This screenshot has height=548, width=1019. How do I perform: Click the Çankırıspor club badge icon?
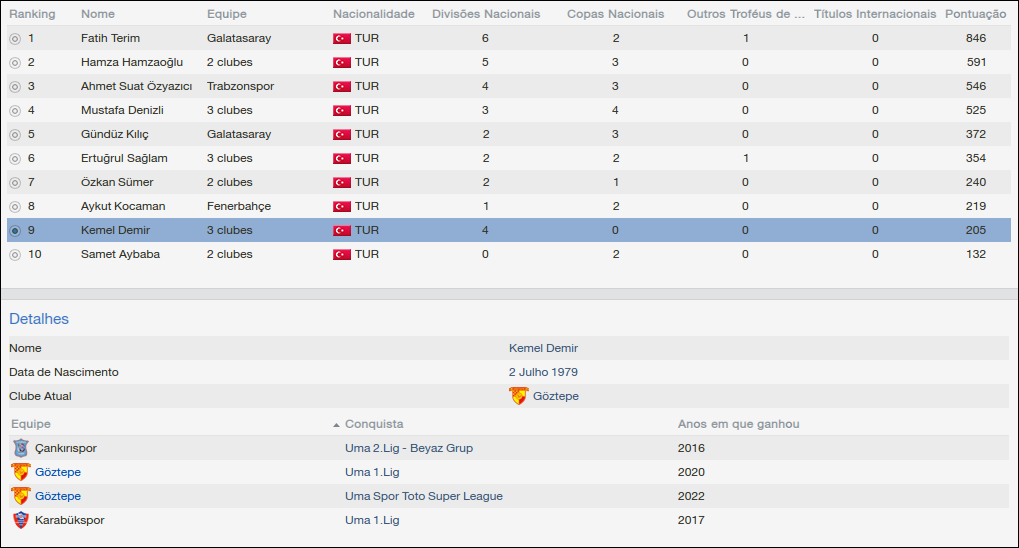click(x=21, y=448)
